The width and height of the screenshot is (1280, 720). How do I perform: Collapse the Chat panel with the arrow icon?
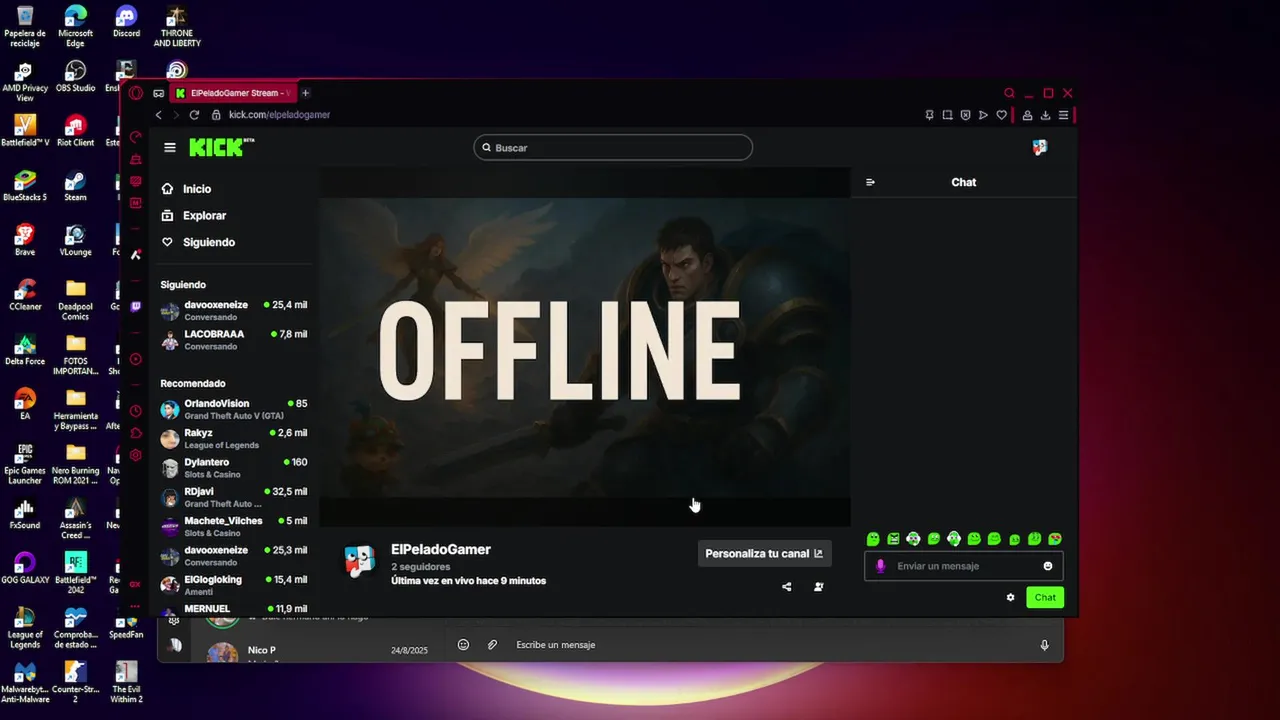click(x=870, y=182)
